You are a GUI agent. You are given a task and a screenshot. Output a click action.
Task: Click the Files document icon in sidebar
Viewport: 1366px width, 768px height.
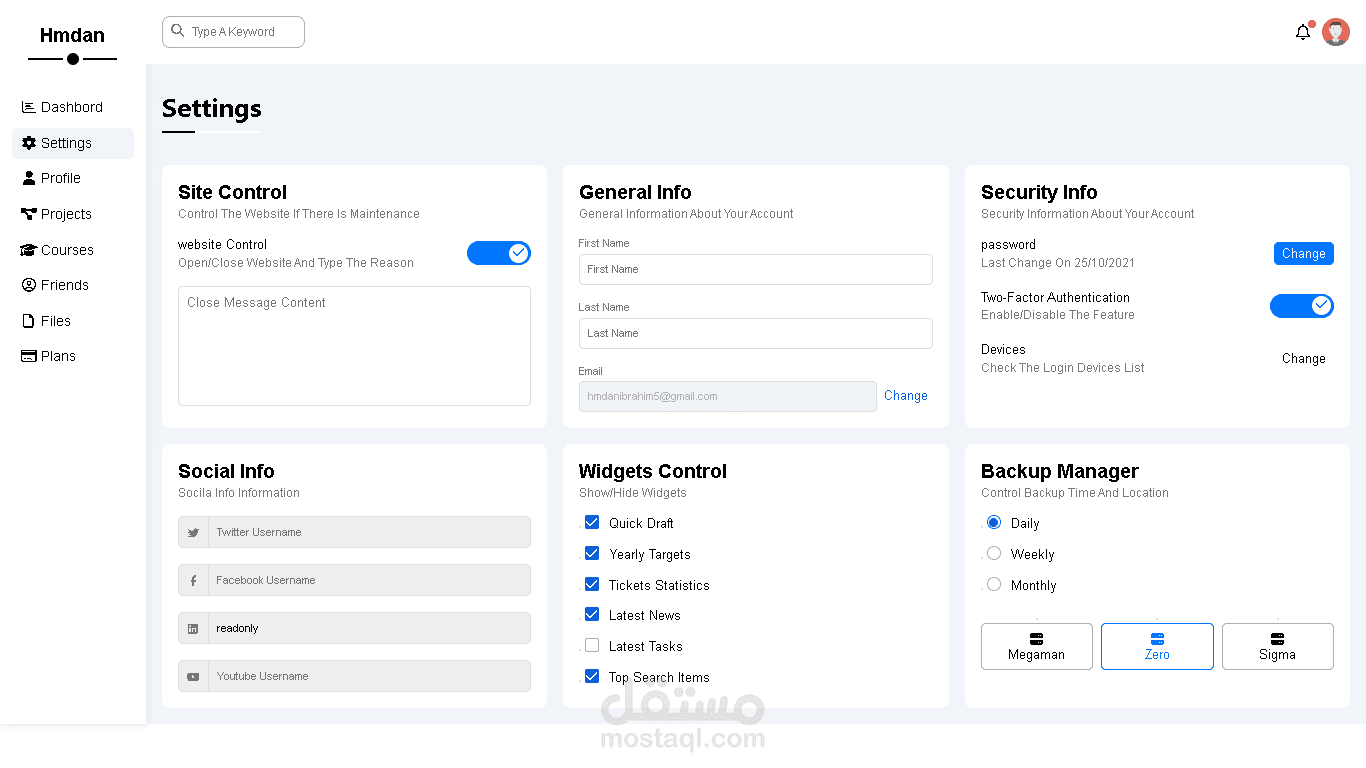pyautogui.click(x=29, y=321)
